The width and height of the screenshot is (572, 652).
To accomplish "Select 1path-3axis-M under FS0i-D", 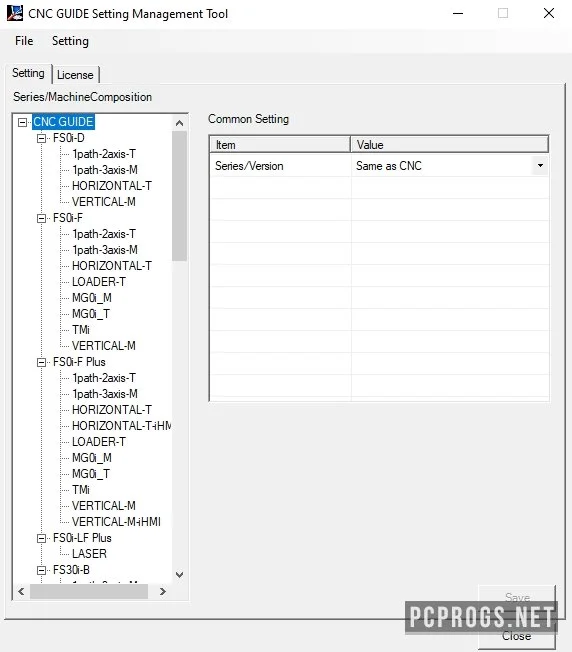I will coord(105,170).
